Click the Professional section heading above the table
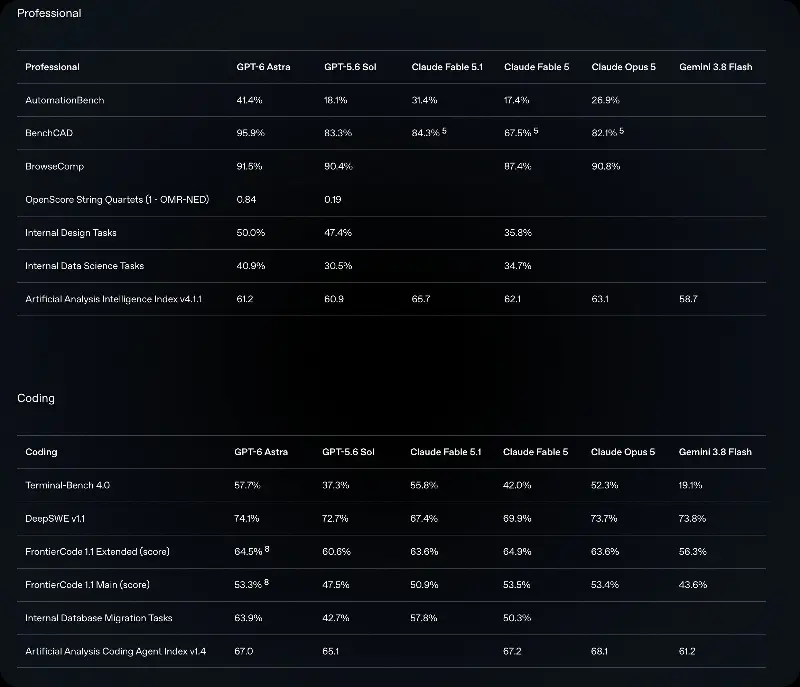800x687 pixels. pos(49,13)
